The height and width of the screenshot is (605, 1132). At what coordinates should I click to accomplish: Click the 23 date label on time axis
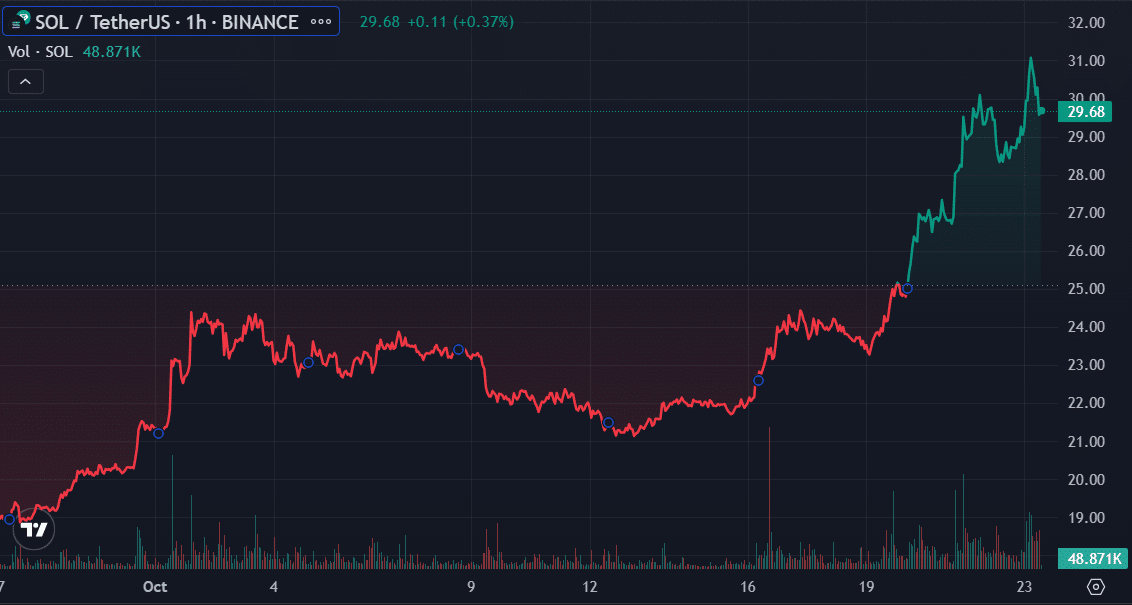point(1024,586)
